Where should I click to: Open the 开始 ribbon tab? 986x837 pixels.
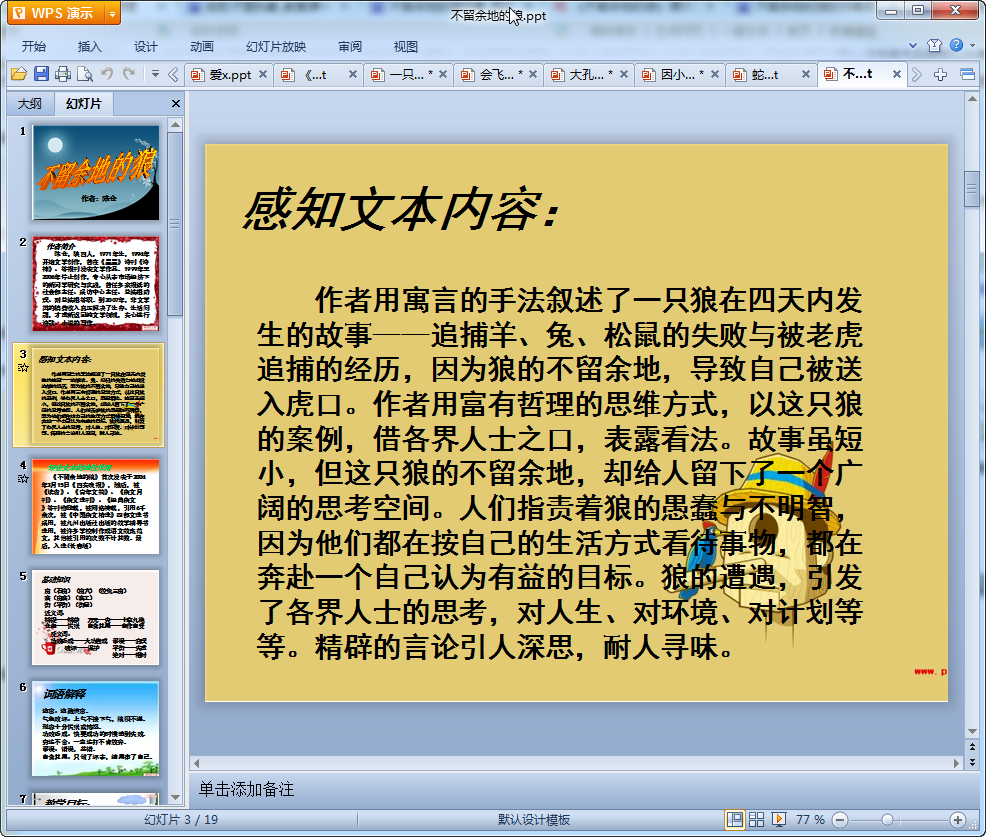click(33, 47)
